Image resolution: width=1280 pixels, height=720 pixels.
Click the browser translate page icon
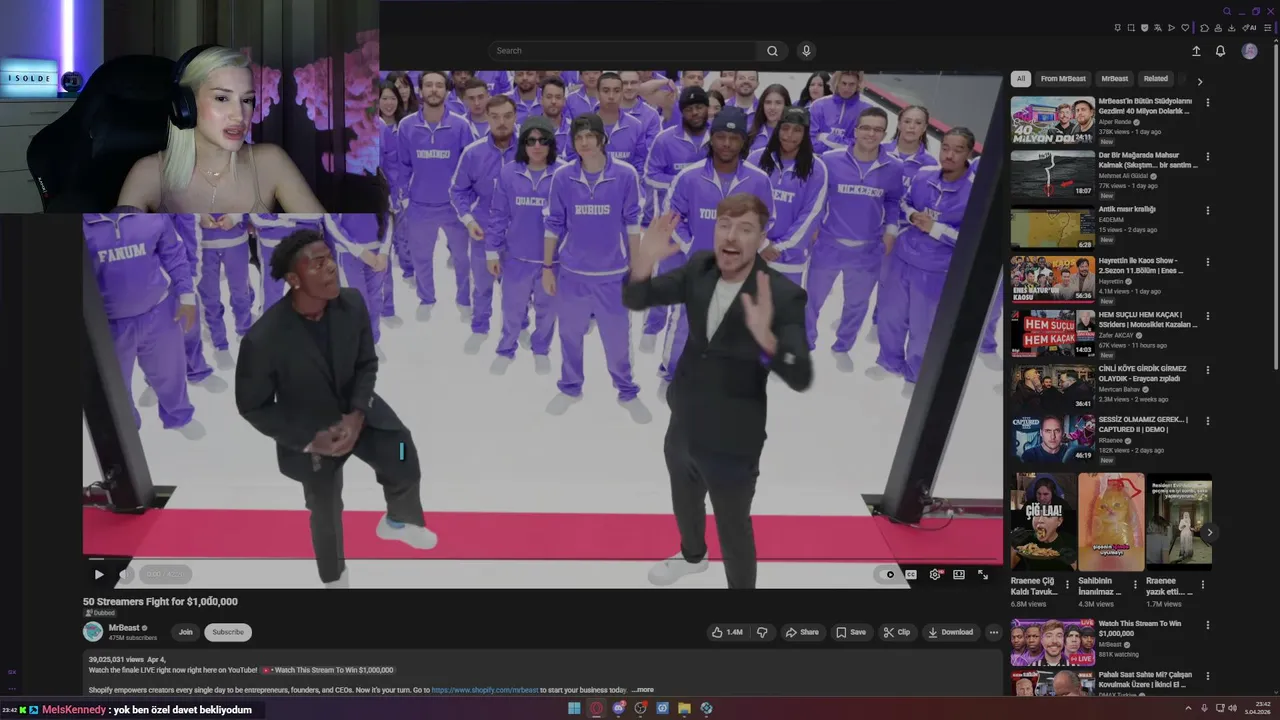[x=1158, y=28]
